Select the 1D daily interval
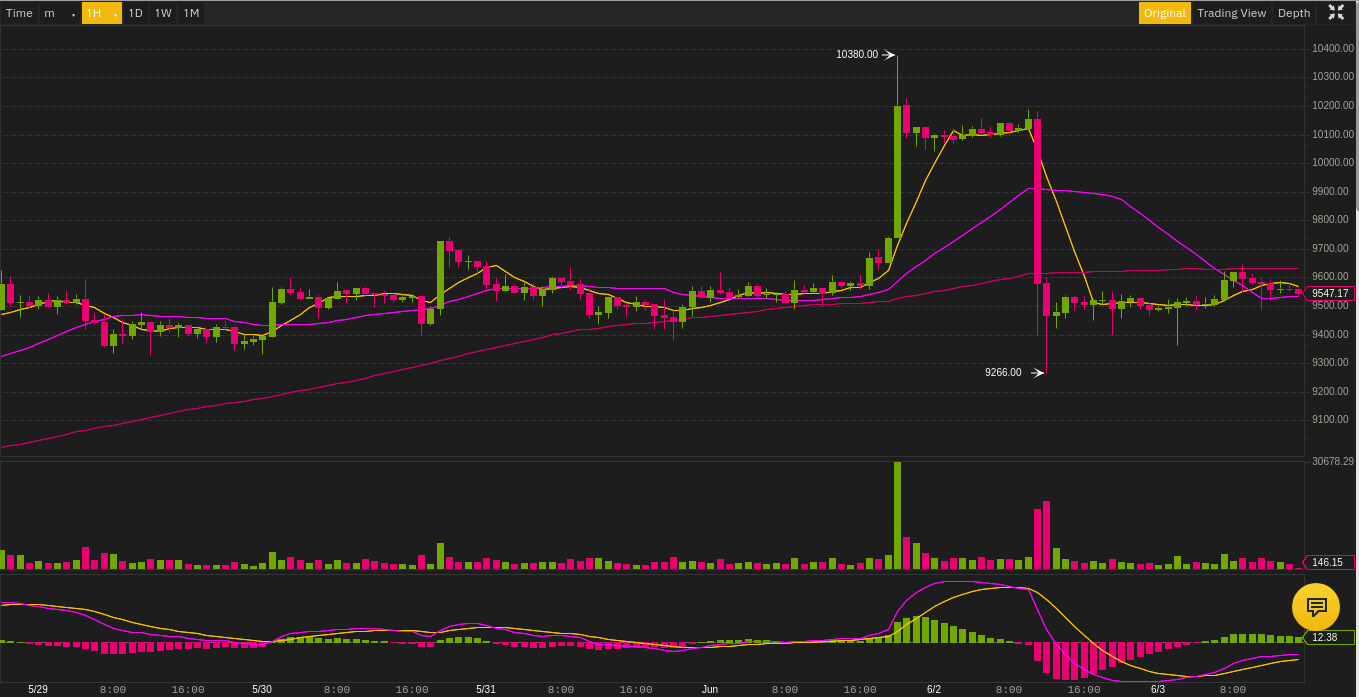 (x=136, y=13)
